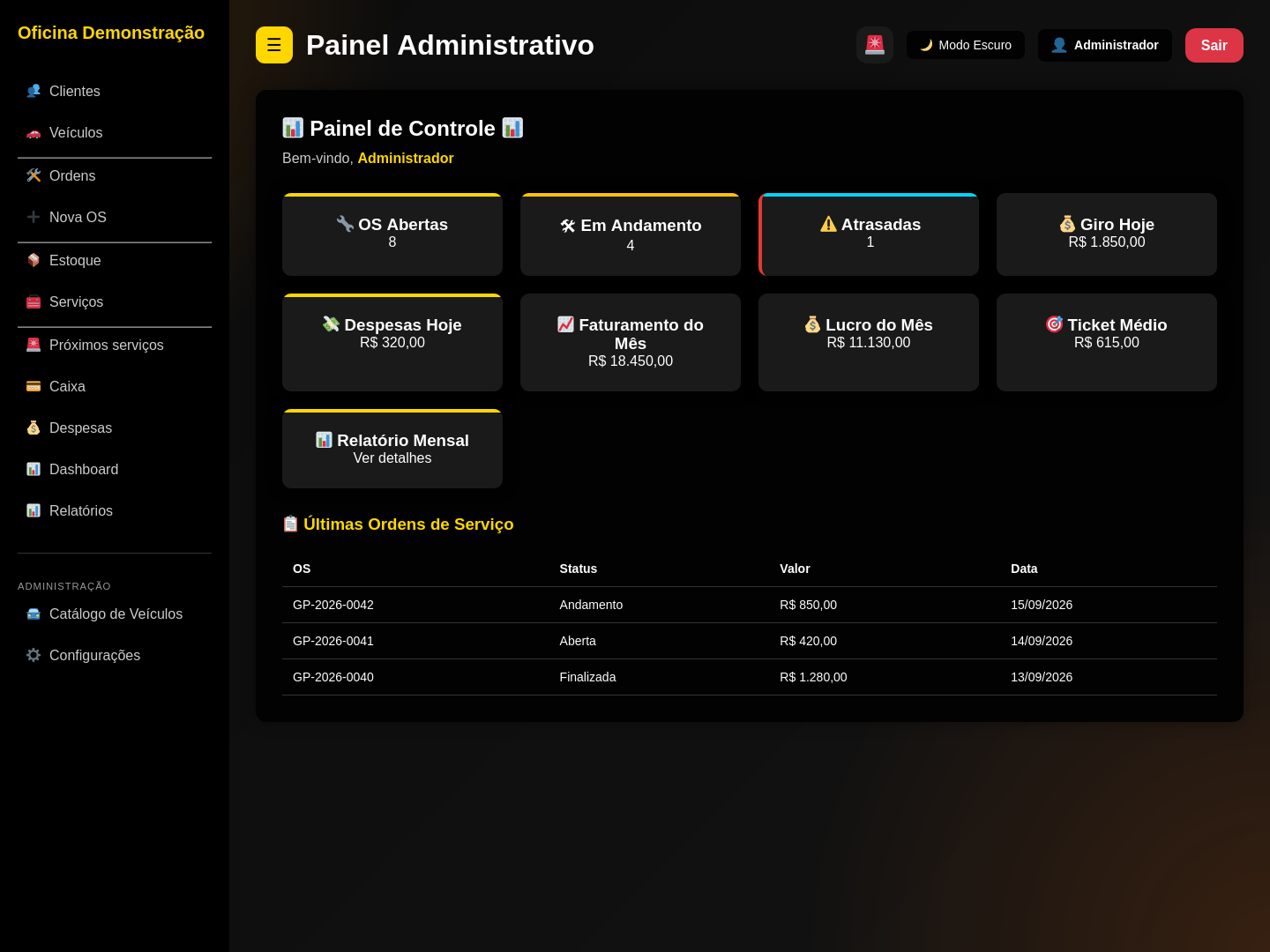Screen dimensions: 1270x952
Task: Click the chart icon left of Painel de Controle
Action: (293, 128)
